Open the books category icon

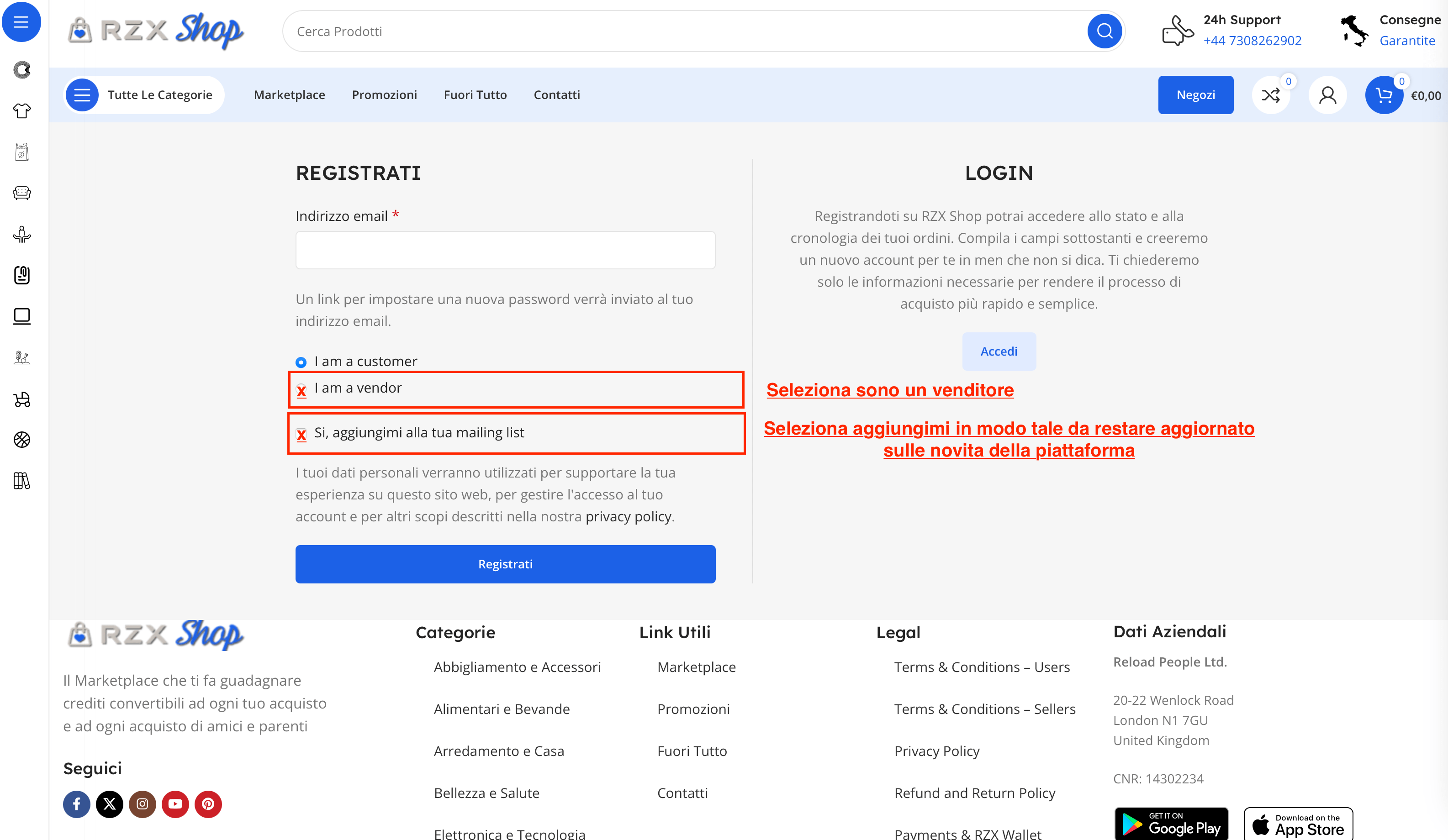22,481
